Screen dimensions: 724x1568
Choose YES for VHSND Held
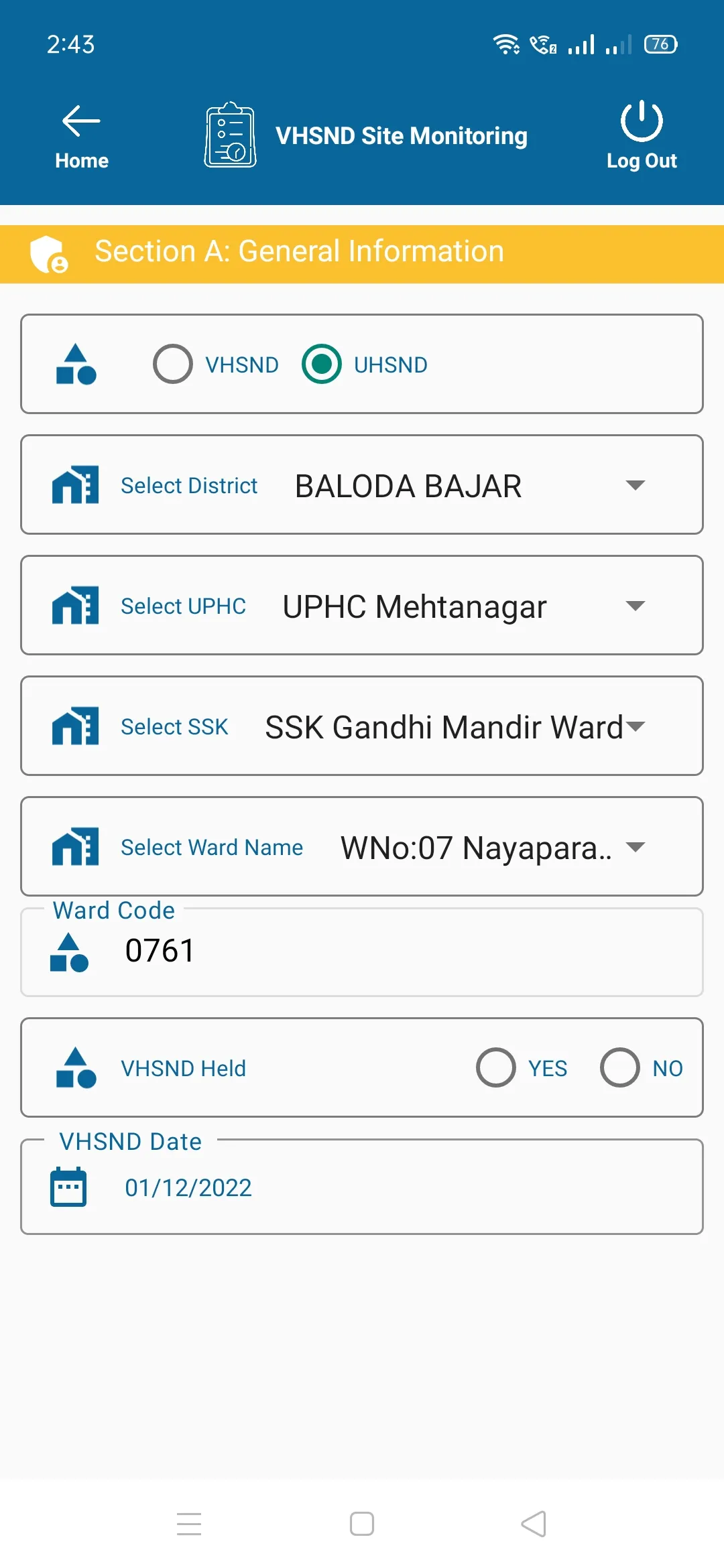coord(496,1067)
